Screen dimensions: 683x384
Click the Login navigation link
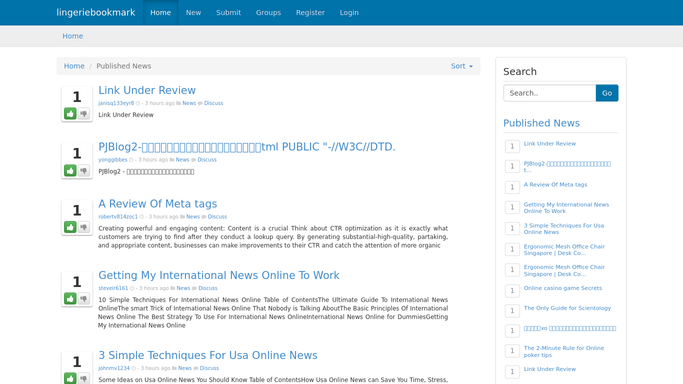(x=349, y=13)
